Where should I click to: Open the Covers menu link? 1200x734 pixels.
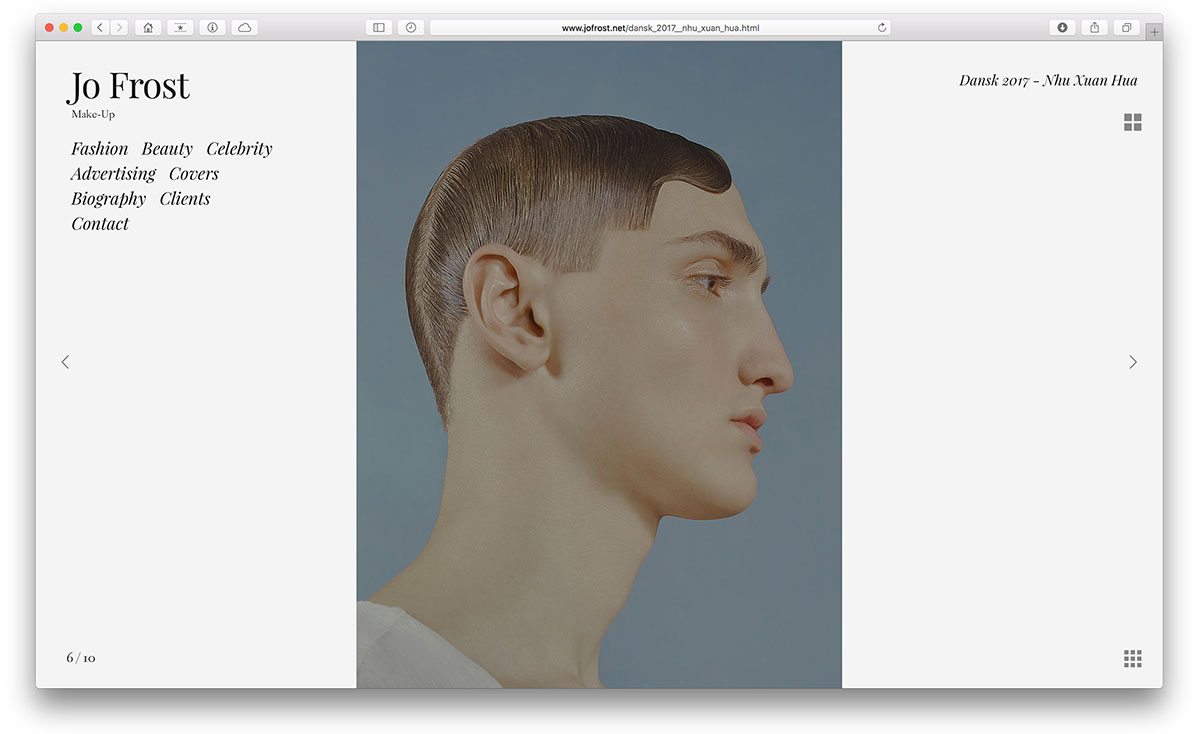pos(194,174)
